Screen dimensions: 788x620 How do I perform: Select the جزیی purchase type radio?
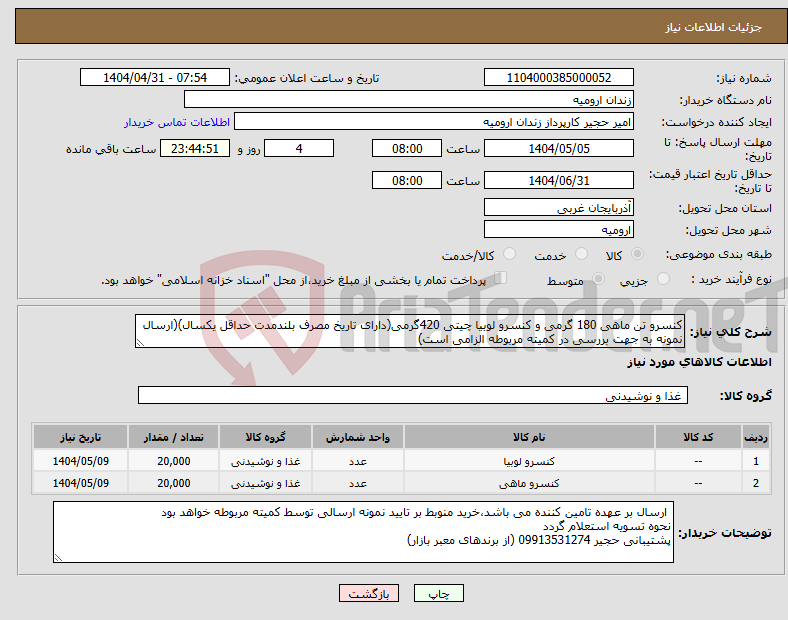coord(663,278)
